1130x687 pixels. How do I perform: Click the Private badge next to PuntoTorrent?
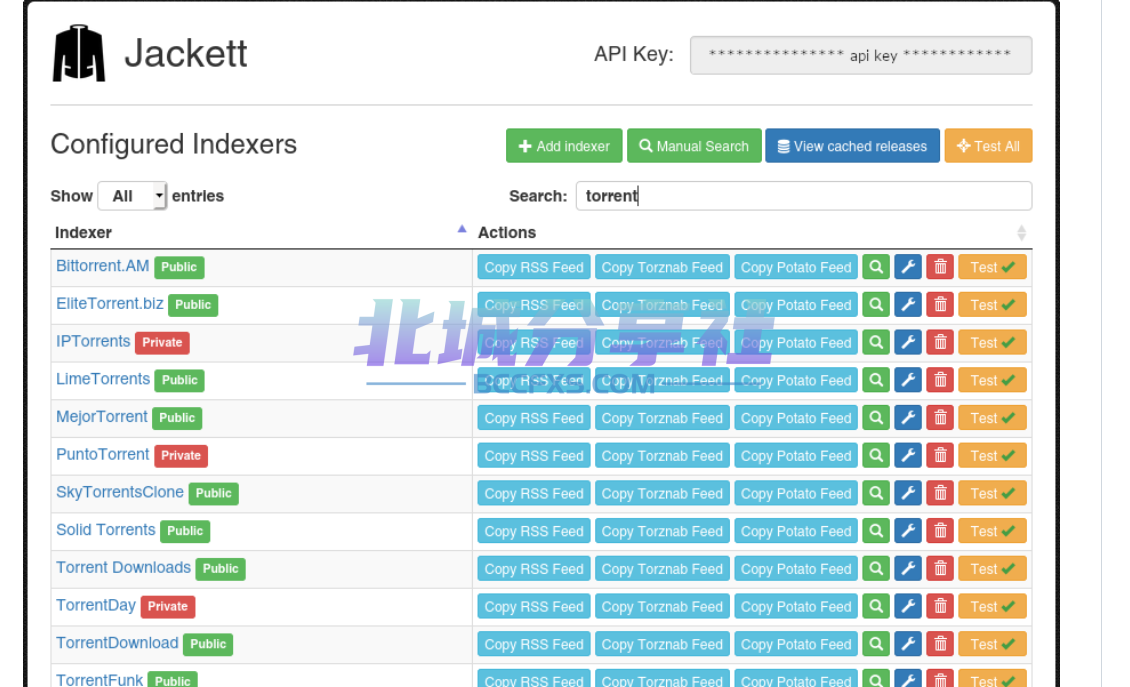coord(181,456)
